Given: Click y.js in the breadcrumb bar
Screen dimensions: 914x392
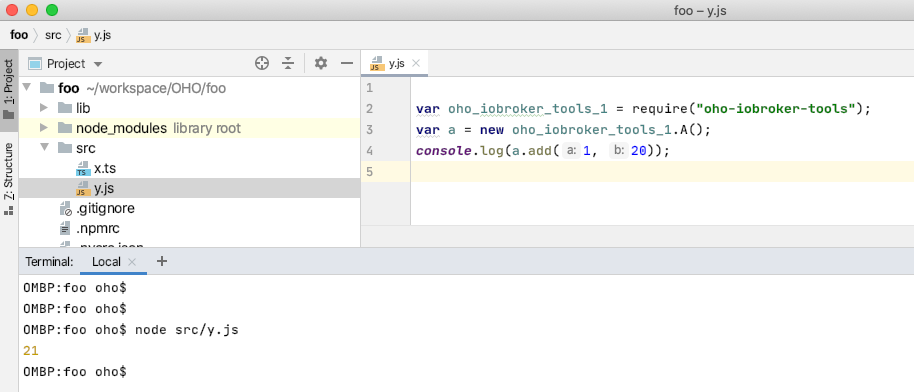Looking at the screenshot, I should 103,35.
